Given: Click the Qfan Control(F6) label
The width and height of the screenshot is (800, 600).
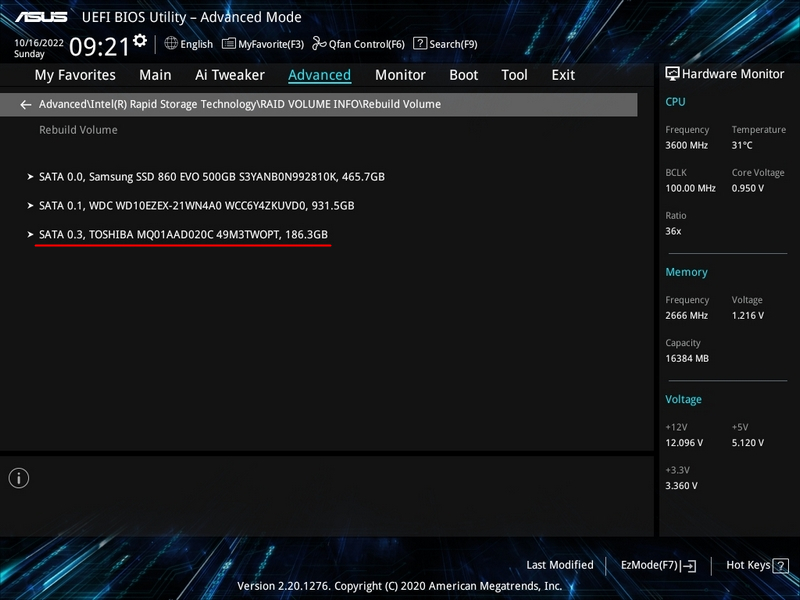Looking at the screenshot, I should [366, 44].
